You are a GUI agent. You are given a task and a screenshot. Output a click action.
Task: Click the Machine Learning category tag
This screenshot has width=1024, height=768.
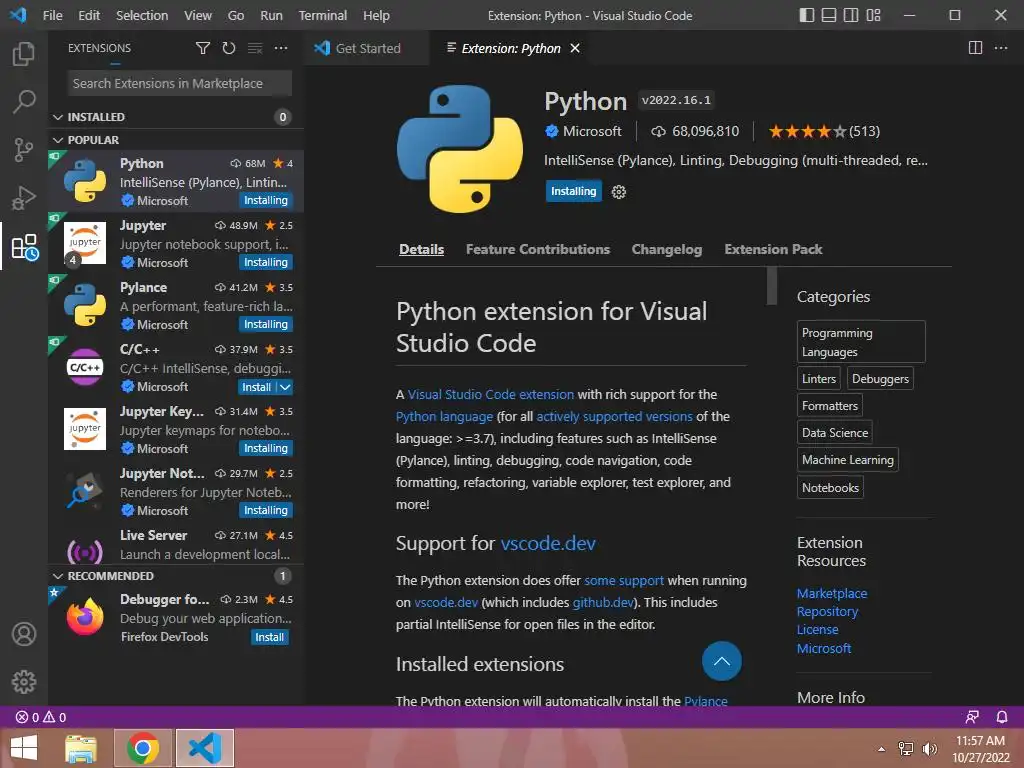pyautogui.click(x=848, y=460)
